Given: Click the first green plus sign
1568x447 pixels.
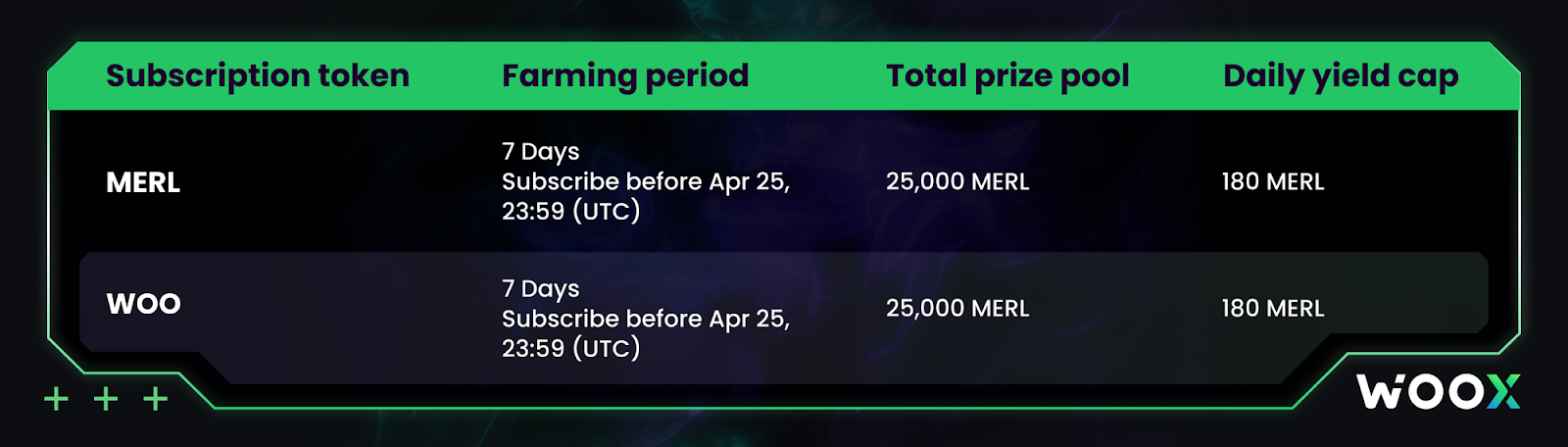Looking at the screenshot, I should point(57,399).
